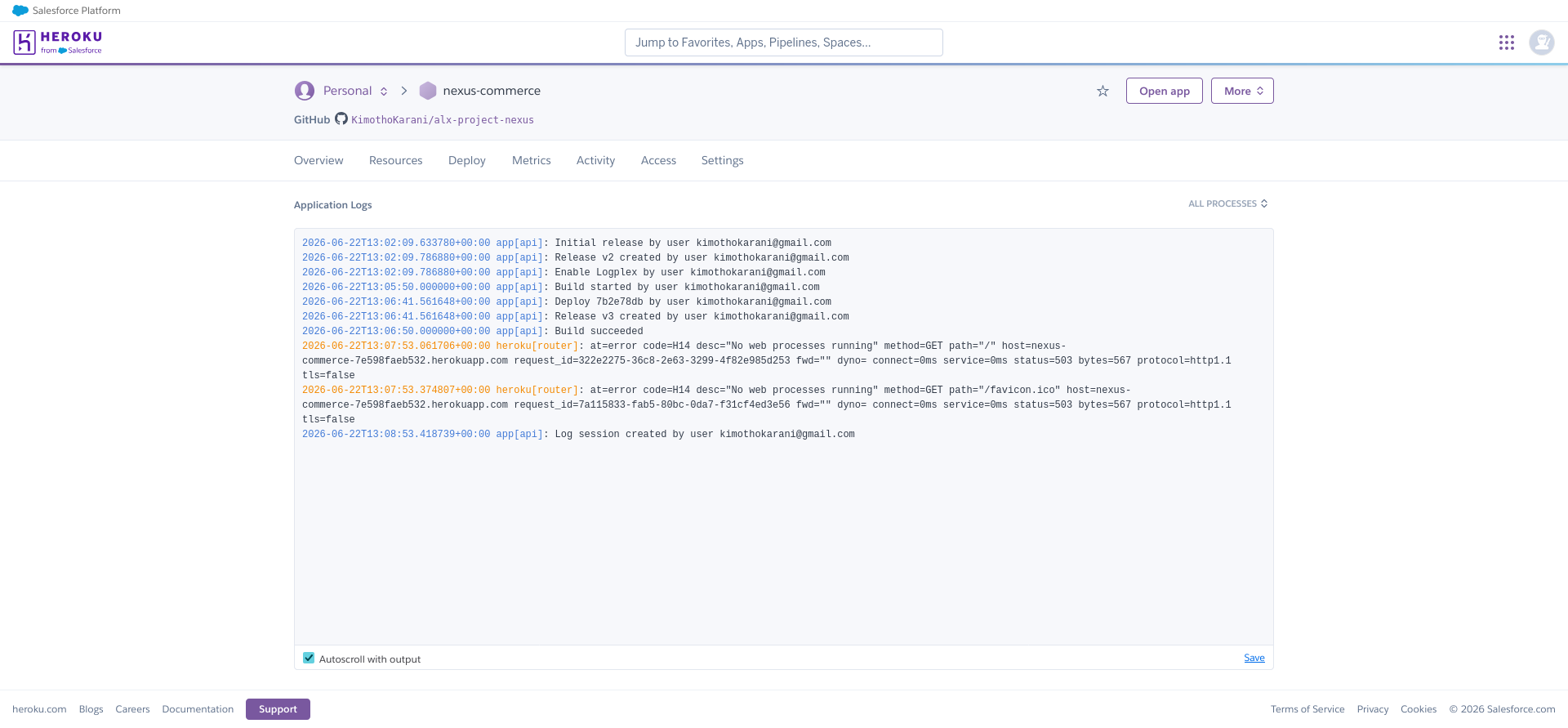Click the 'Release v2 created' log line
This screenshot has width=1568, height=728.
point(576,257)
